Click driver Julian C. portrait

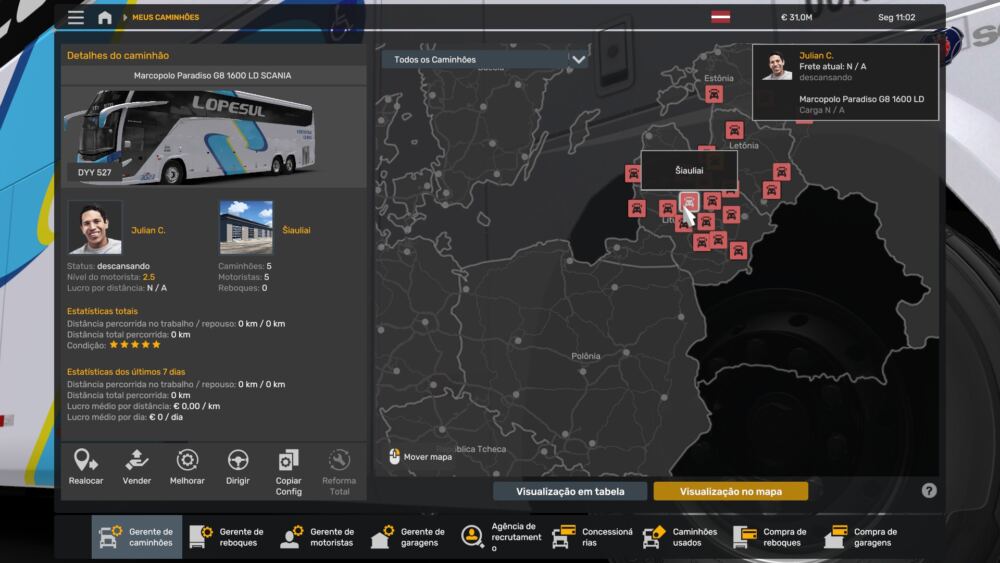[95, 228]
